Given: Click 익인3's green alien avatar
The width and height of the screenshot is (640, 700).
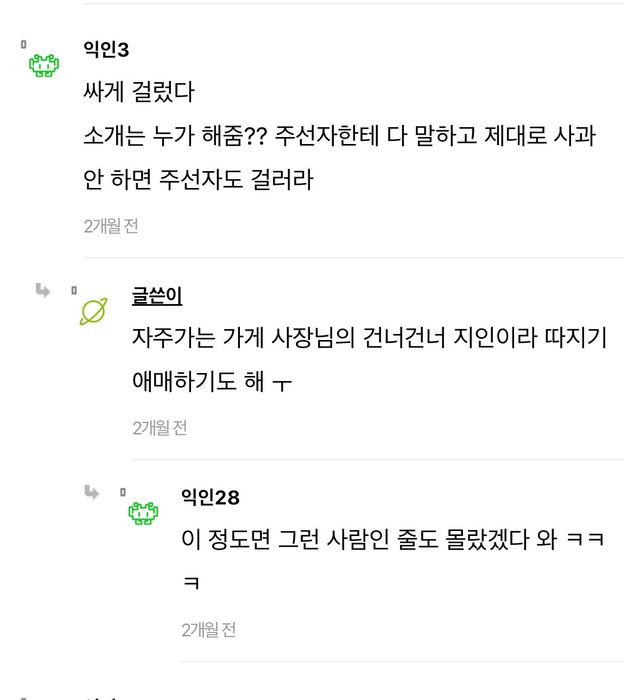Looking at the screenshot, I should pos(44,66).
